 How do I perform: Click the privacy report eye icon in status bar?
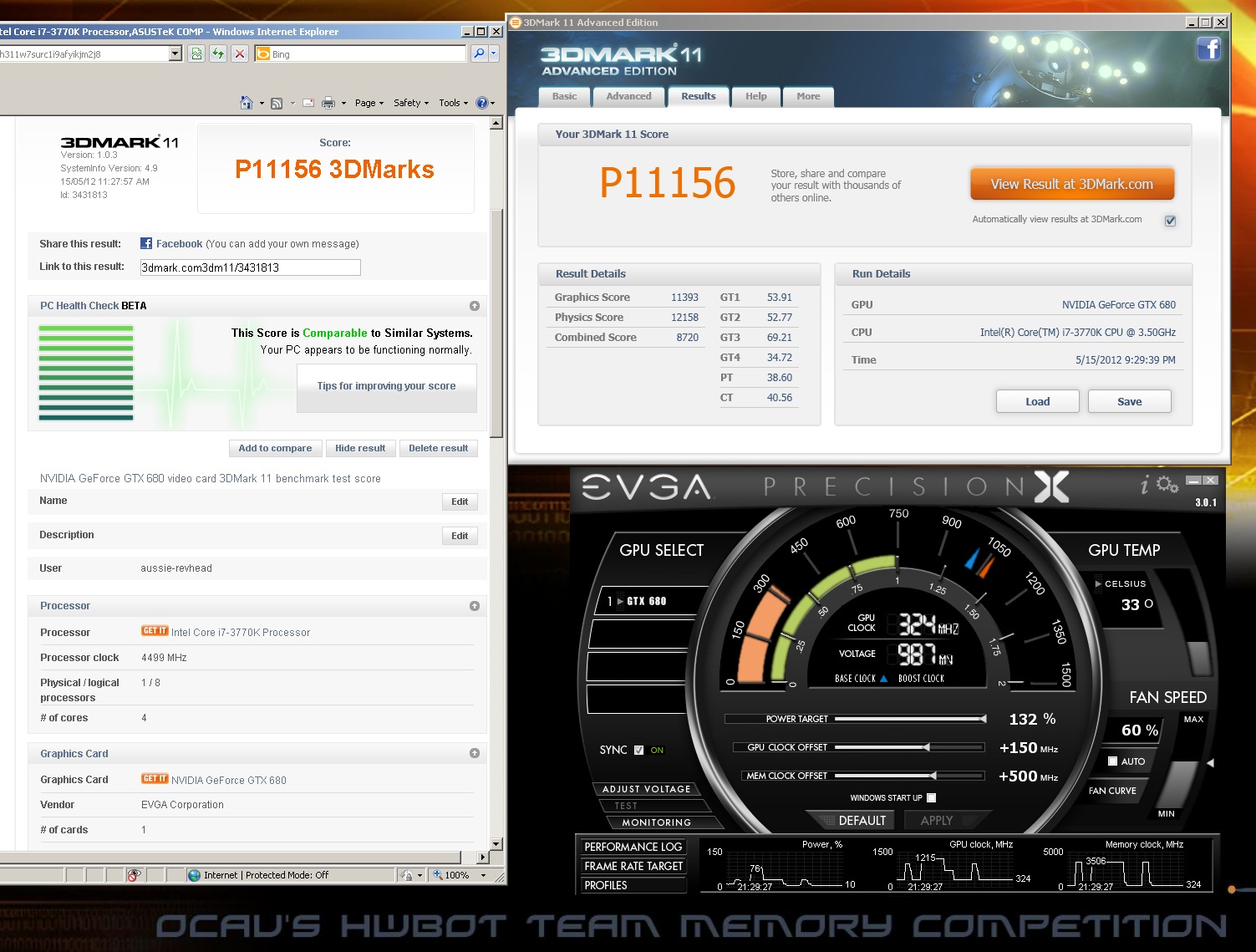coord(133,875)
